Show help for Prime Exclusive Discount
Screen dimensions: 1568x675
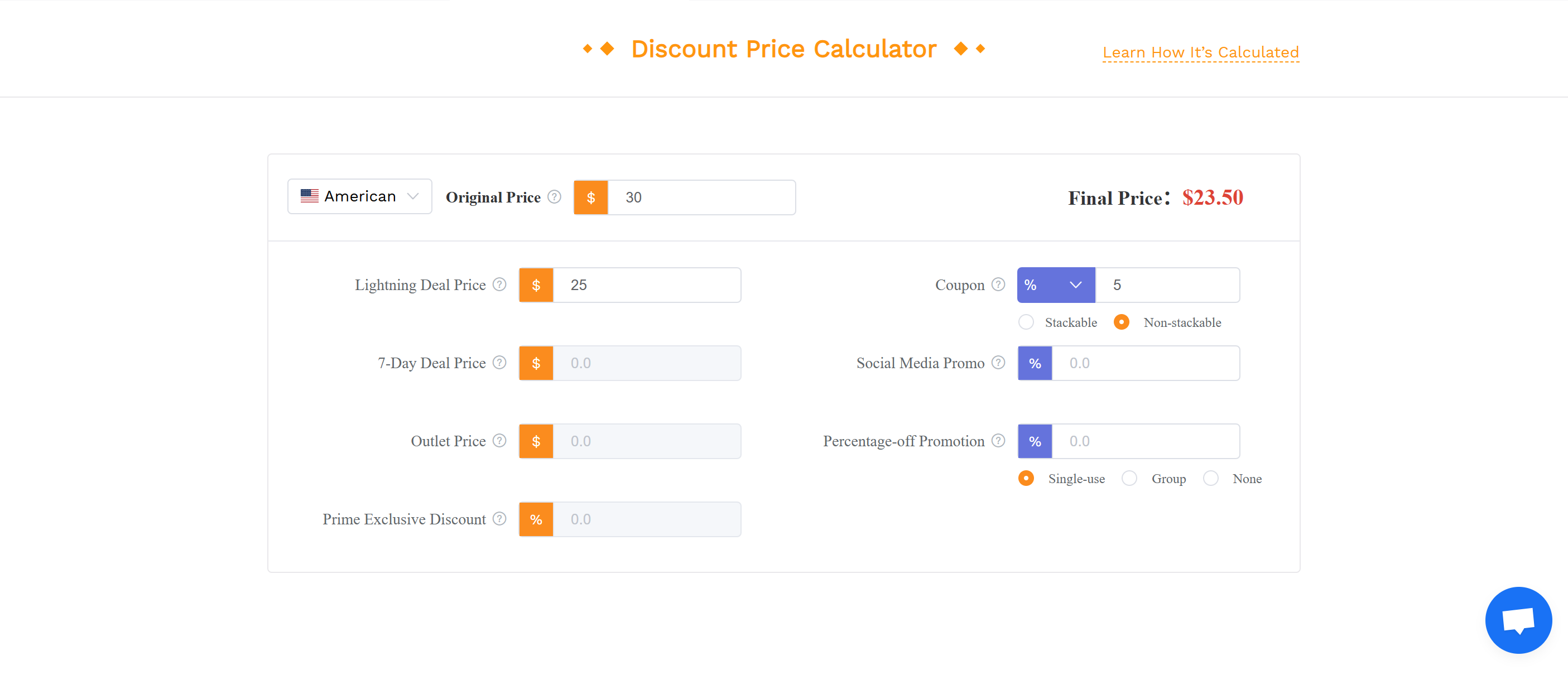(499, 519)
